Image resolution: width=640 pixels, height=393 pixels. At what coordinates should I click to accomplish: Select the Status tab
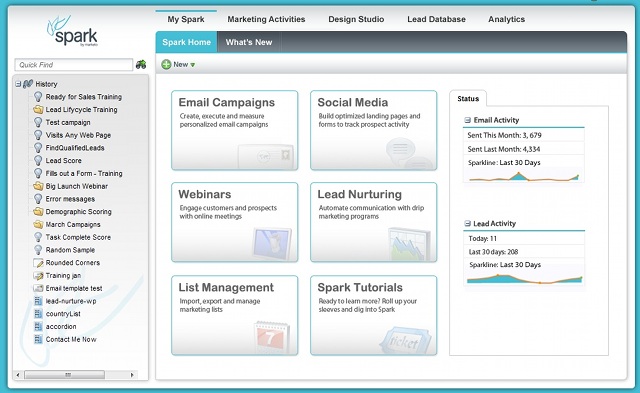click(468, 98)
